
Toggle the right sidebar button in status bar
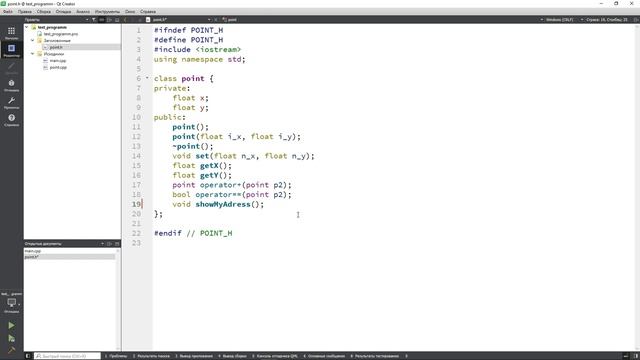click(x=636, y=356)
